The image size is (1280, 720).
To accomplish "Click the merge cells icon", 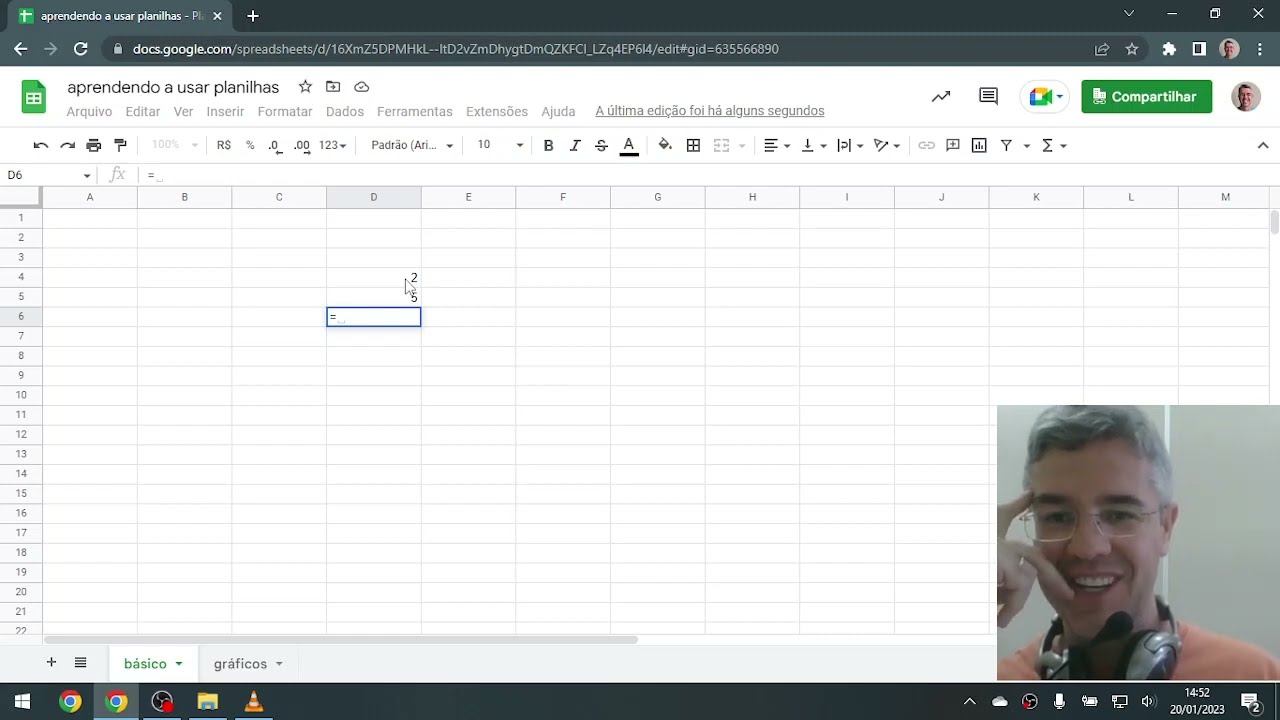I will pos(721,145).
